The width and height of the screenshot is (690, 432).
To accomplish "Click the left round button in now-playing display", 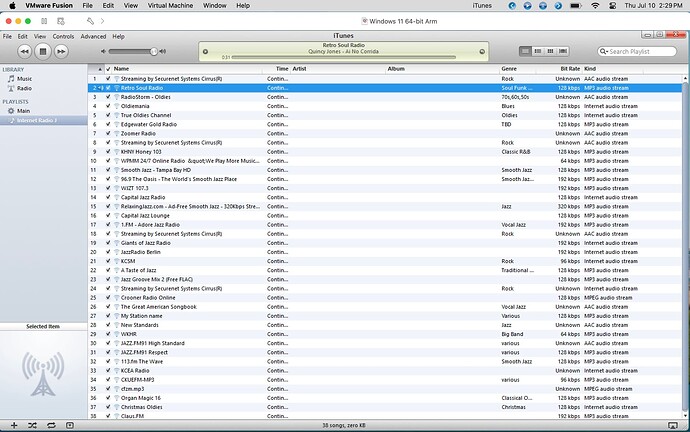I will click(205, 51).
